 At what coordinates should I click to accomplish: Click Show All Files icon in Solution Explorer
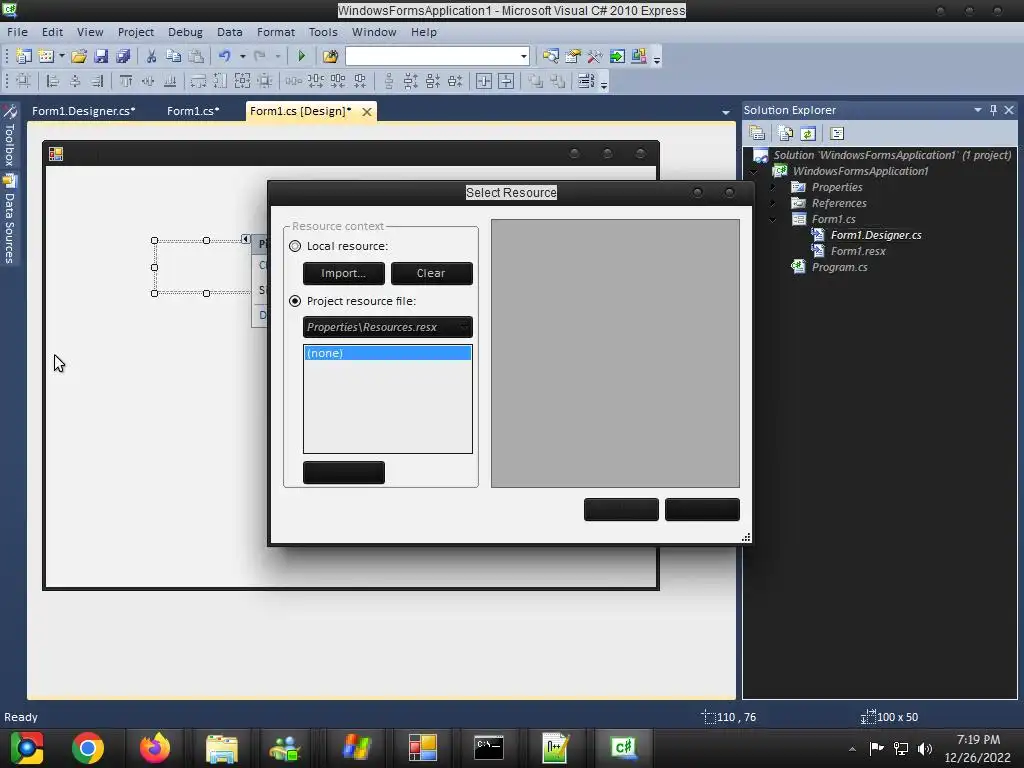786,133
